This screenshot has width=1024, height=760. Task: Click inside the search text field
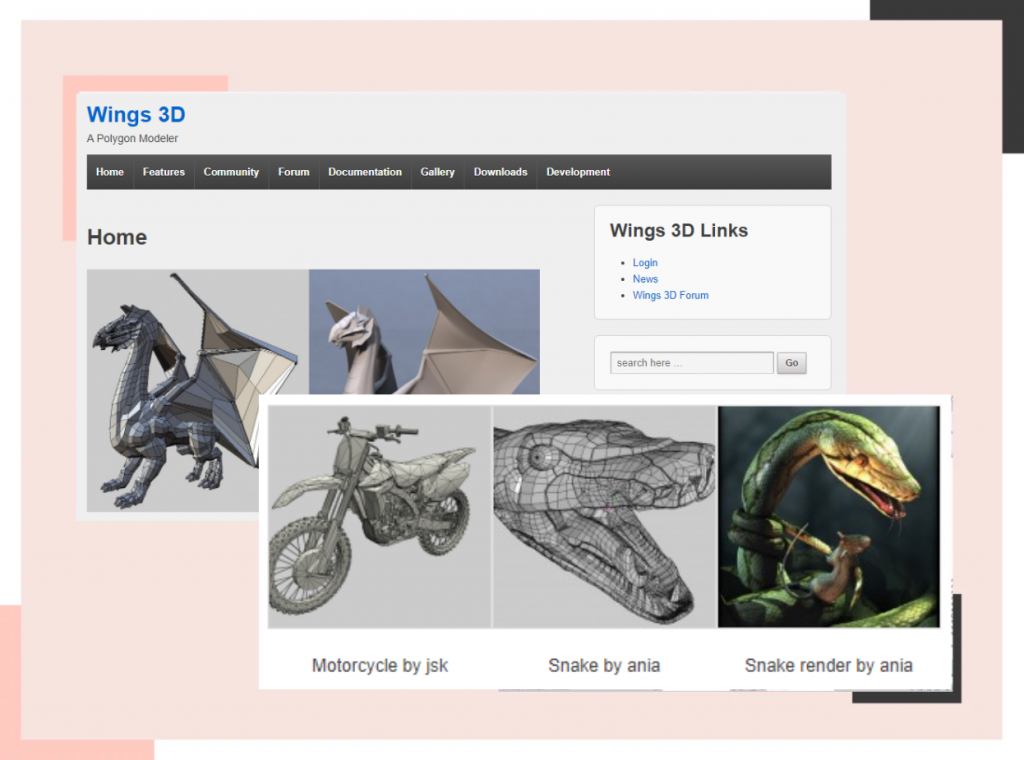(690, 363)
